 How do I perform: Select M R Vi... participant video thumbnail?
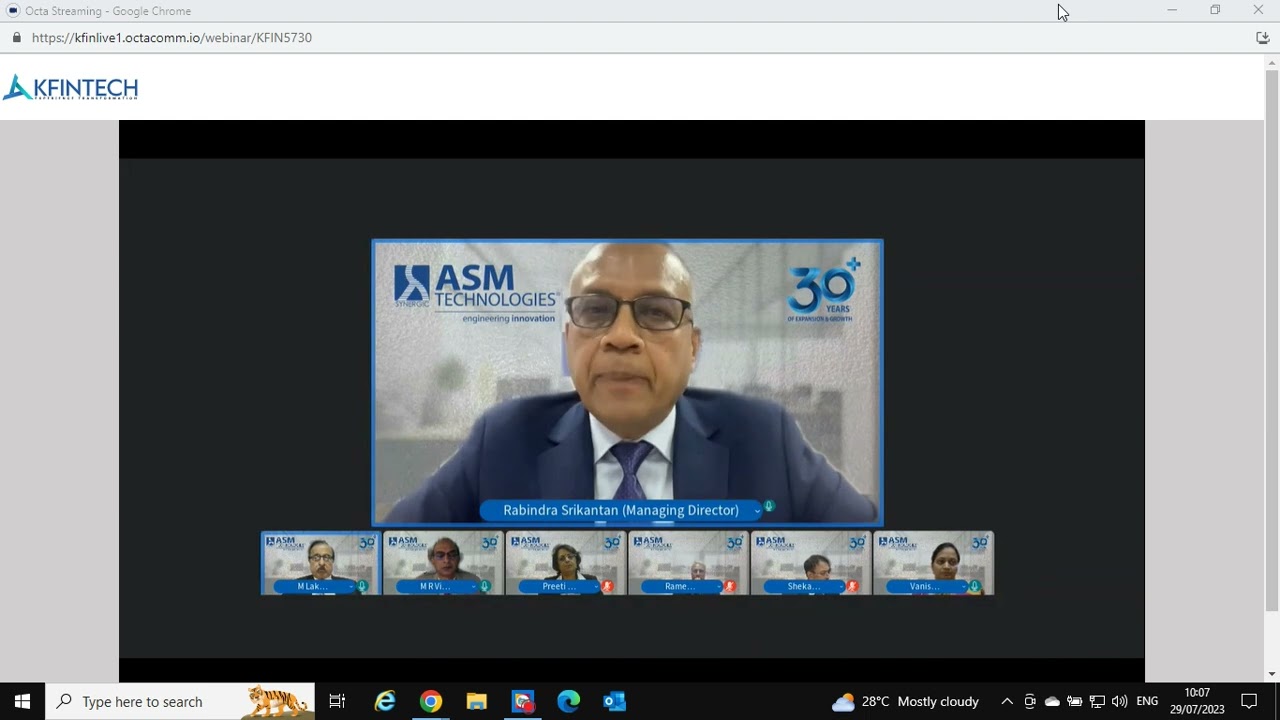point(443,563)
